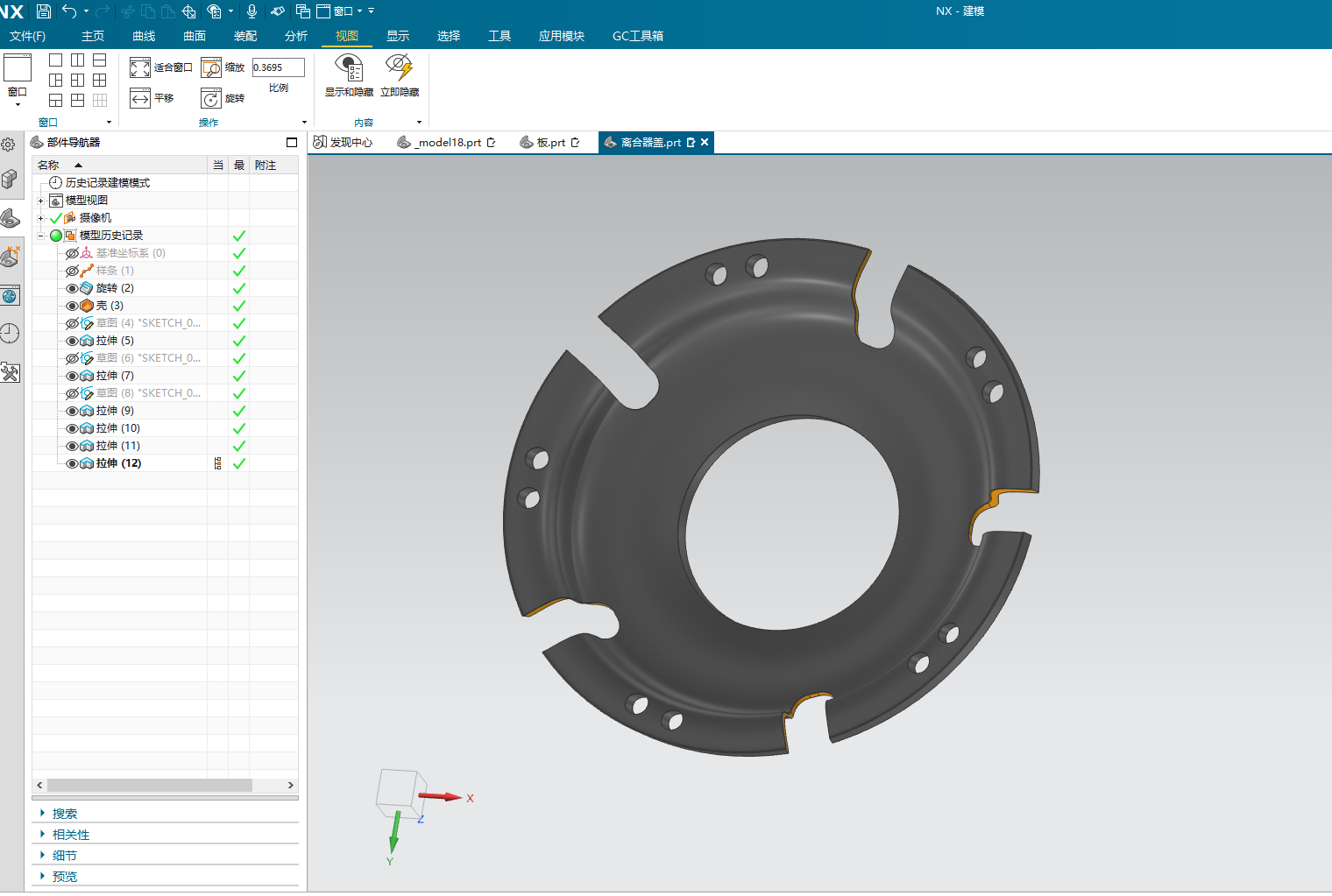Open the constraint navigator sidebar icon
This screenshot has width=1332, height=896.
(x=10, y=257)
